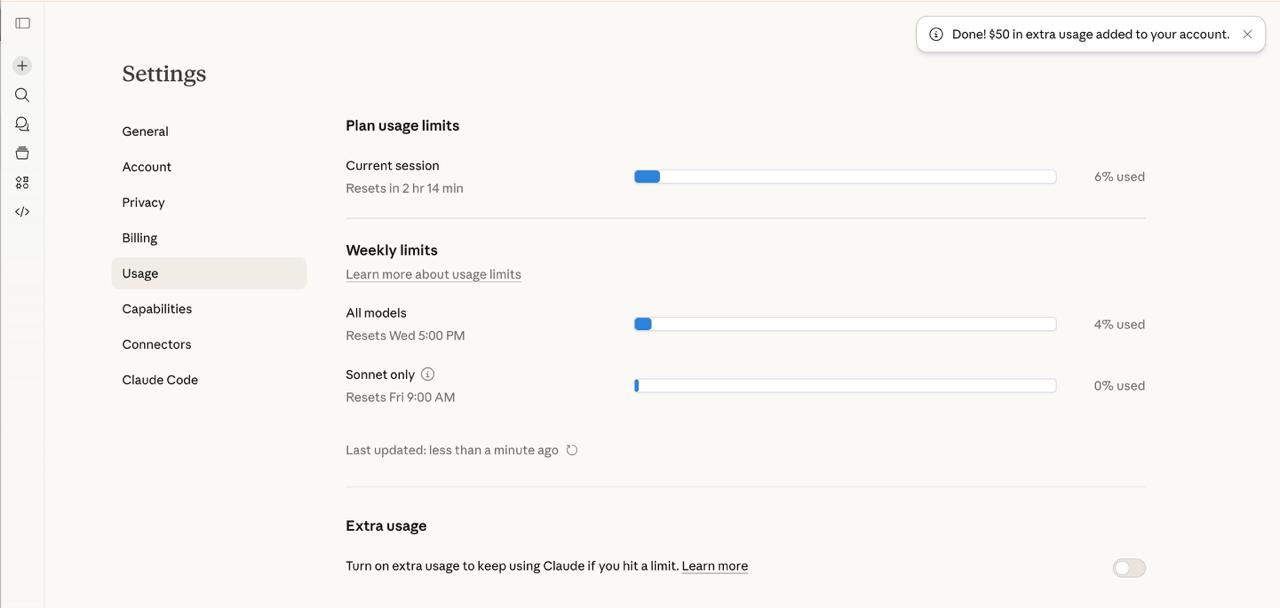Click the info icon in notification toast

pyautogui.click(x=936, y=34)
